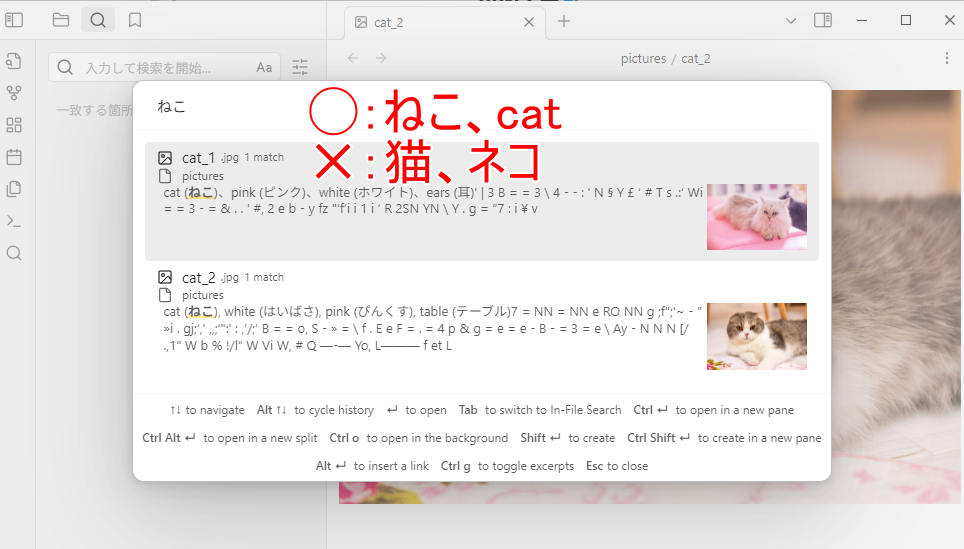Open search settings sliders icon
Image resolution: width=964 pixels, height=549 pixels.
300,67
